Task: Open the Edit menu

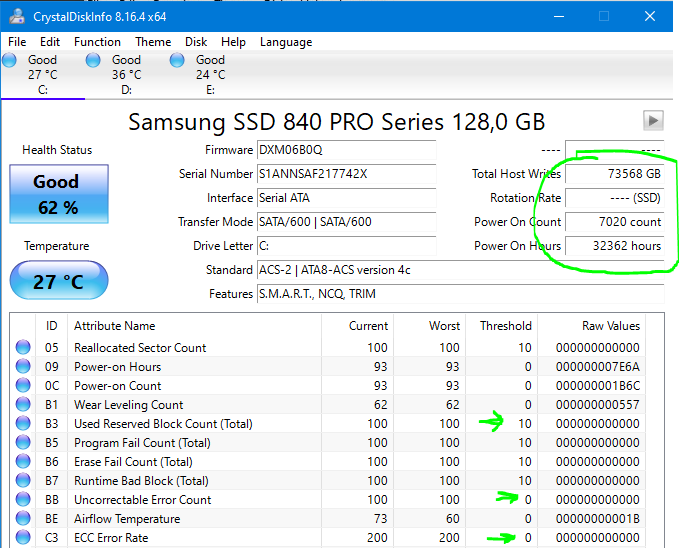Action: [x=50, y=42]
